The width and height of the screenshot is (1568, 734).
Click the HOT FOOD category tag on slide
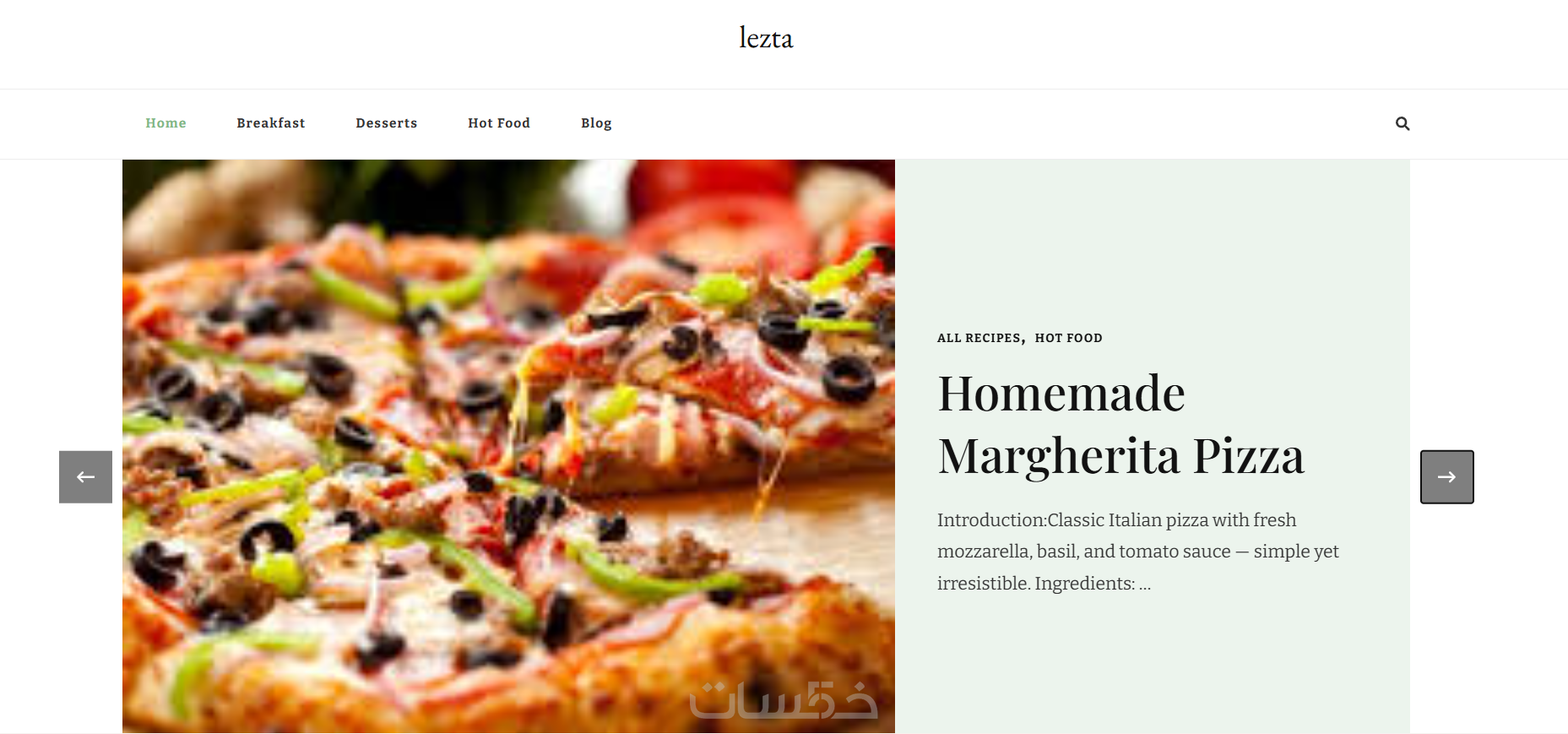tap(1069, 338)
